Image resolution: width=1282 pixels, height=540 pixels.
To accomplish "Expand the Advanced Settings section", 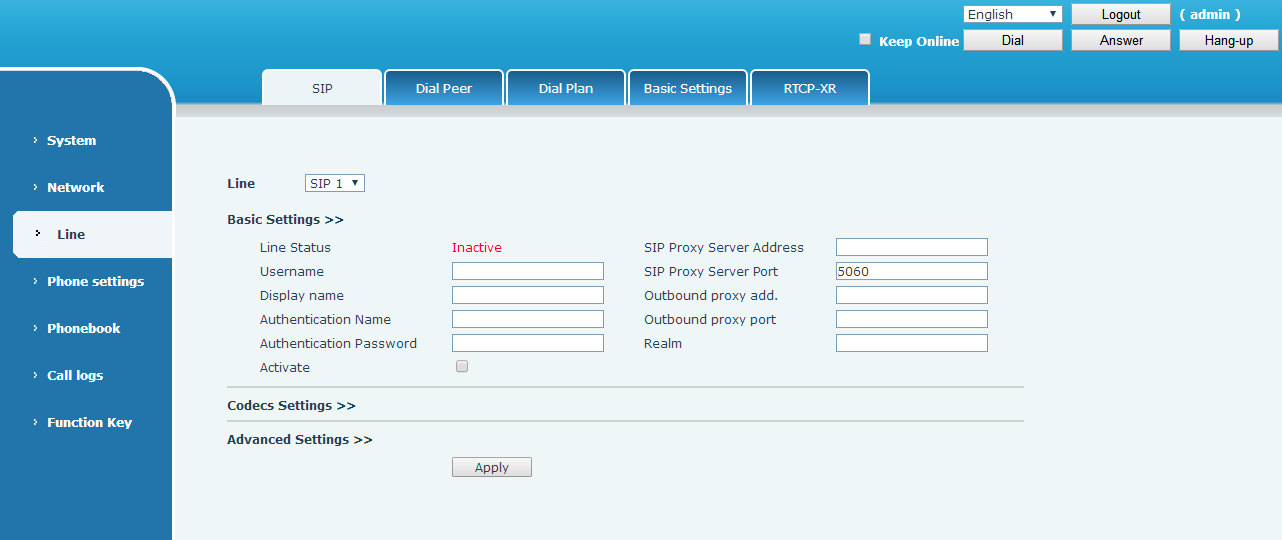I will [x=299, y=440].
